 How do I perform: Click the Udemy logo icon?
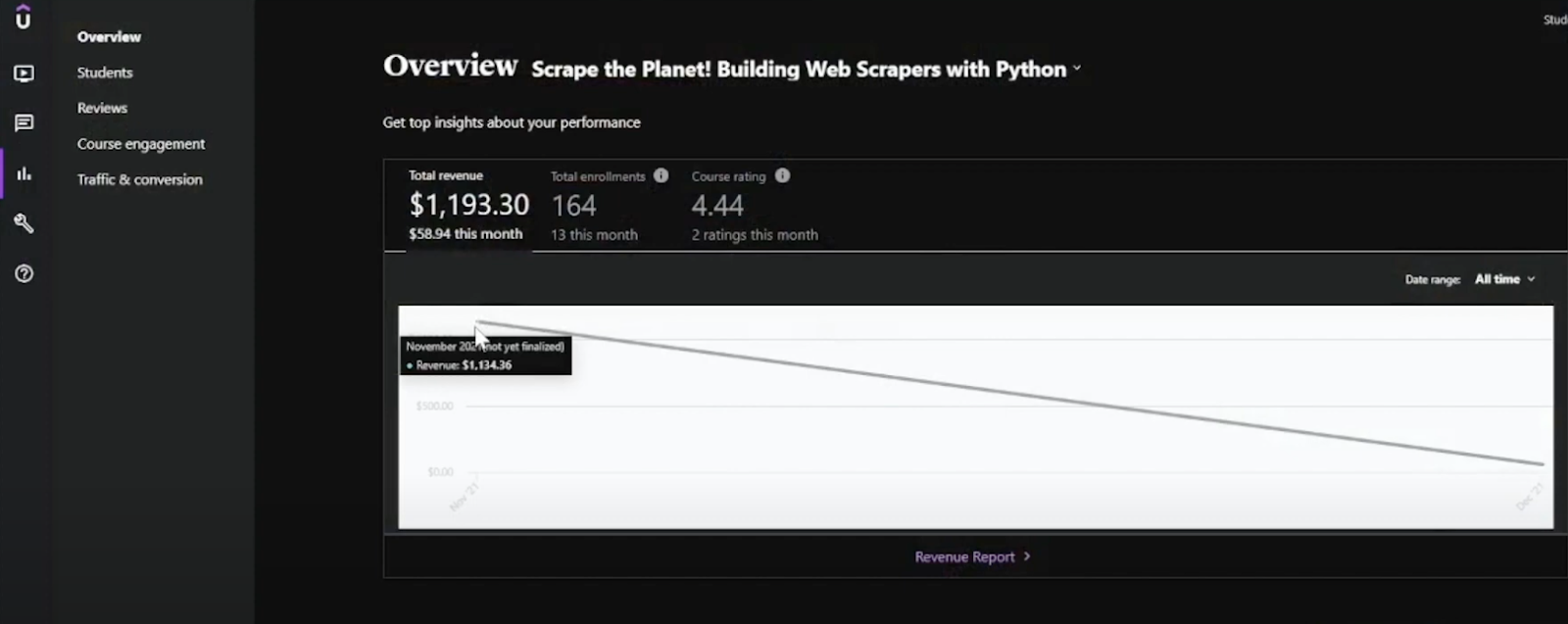(x=24, y=18)
